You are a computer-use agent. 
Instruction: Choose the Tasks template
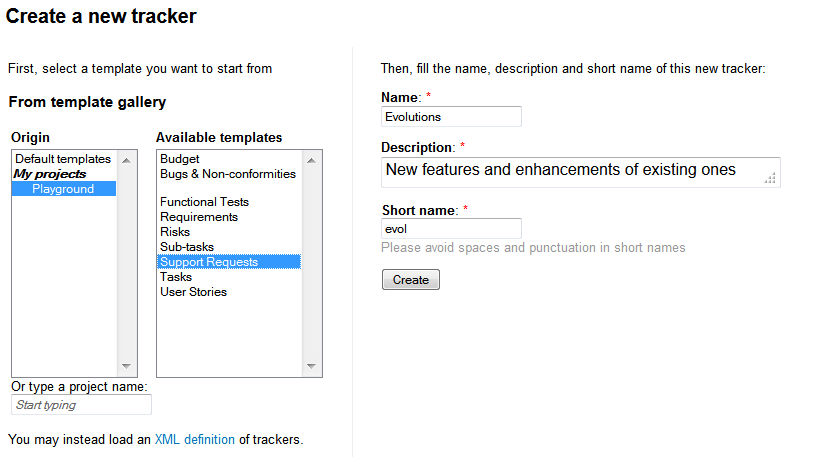click(x=229, y=277)
